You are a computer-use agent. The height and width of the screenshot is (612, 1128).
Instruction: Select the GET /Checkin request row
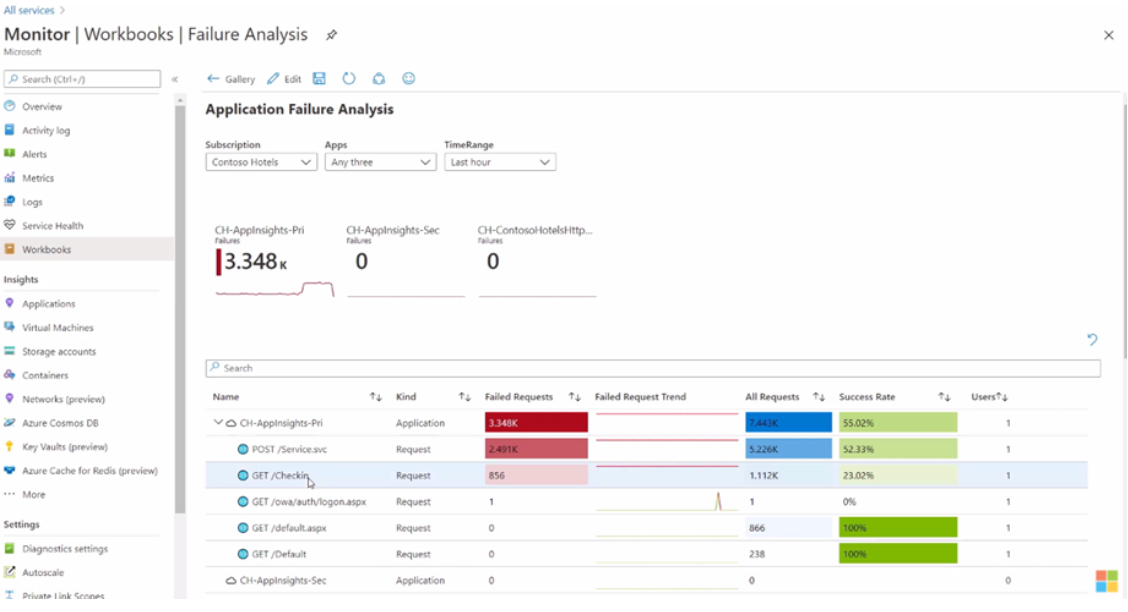646,475
